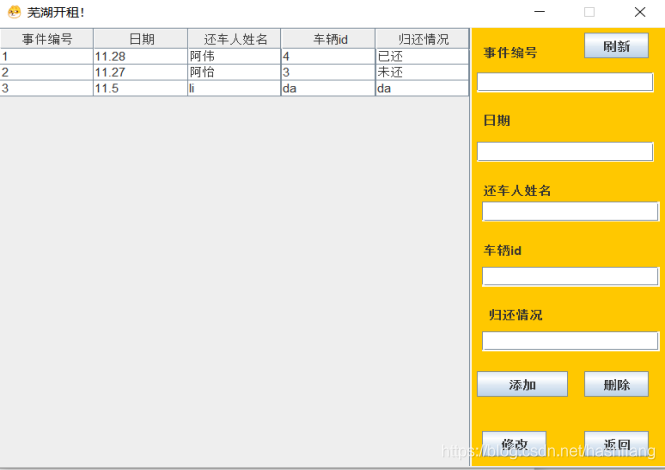Select vehicle id cell in 阿怡 row
This screenshot has height=470, width=665.
(328, 72)
